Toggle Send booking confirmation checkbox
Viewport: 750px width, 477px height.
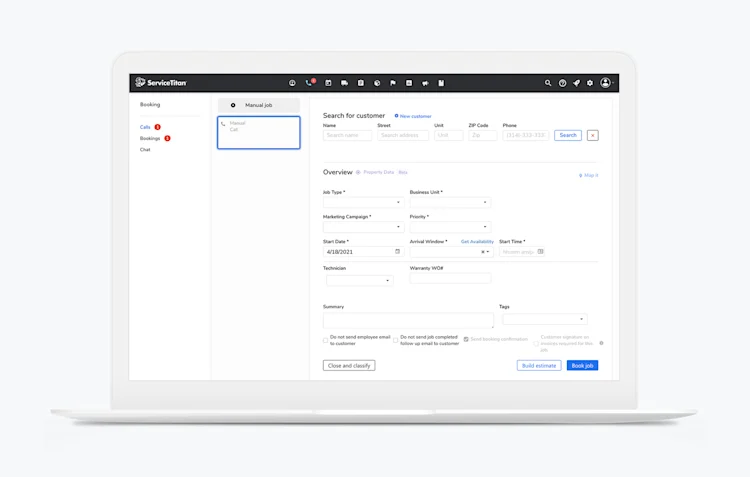pyautogui.click(x=466, y=339)
